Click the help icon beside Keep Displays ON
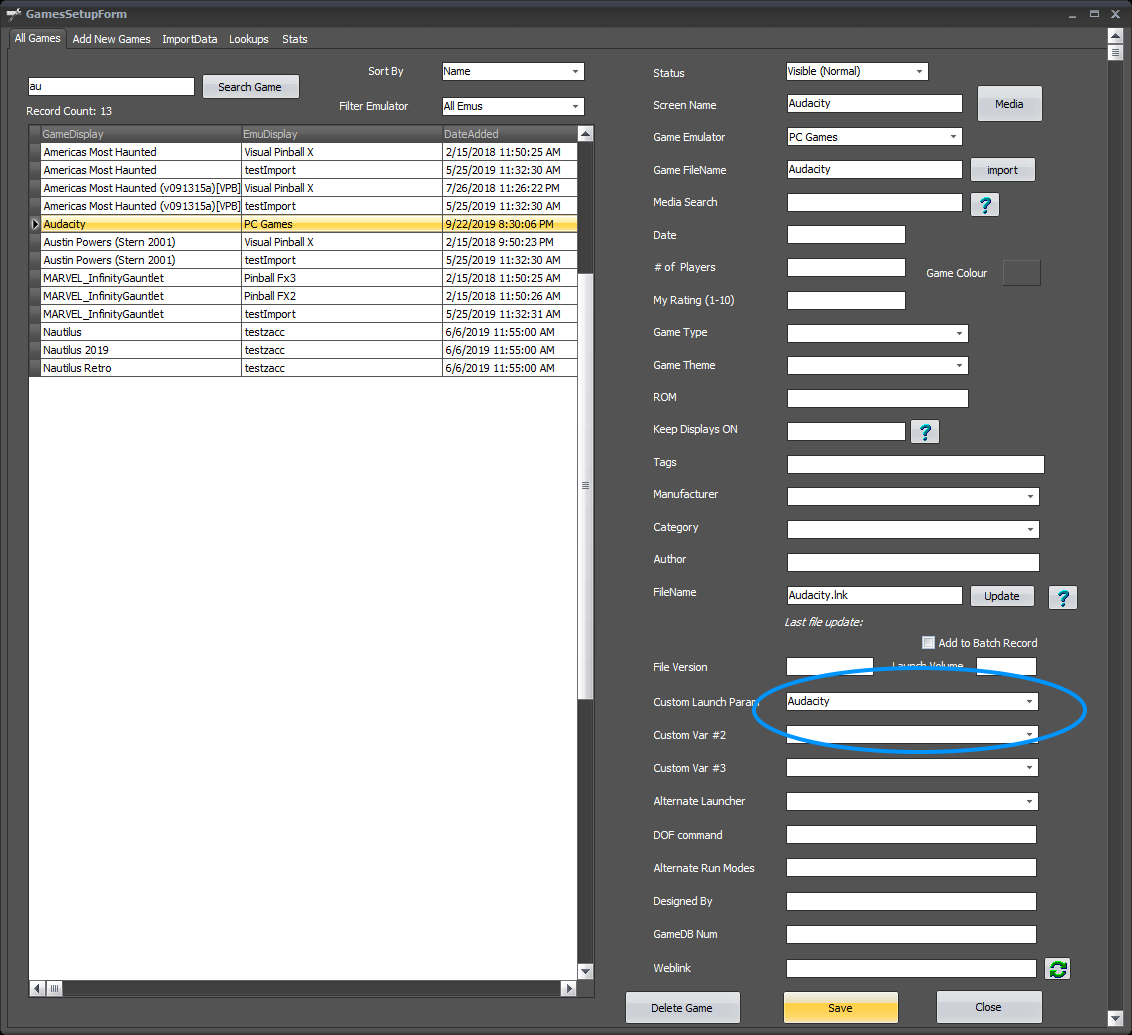The width and height of the screenshot is (1132, 1035). (x=925, y=431)
